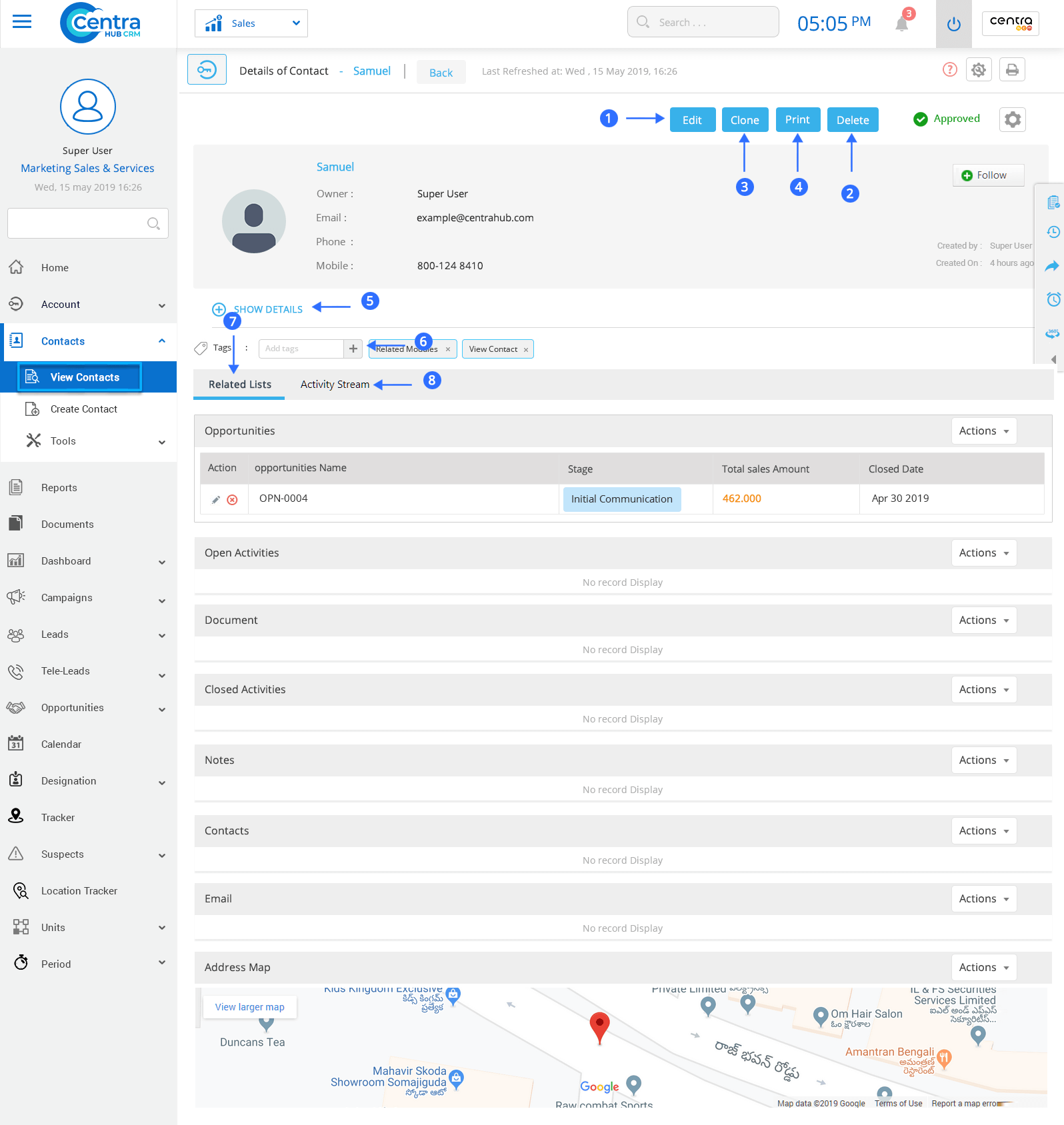Open the Sales module dropdown
Viewport: 1064px width, 1125px height.
click(251, 23)
